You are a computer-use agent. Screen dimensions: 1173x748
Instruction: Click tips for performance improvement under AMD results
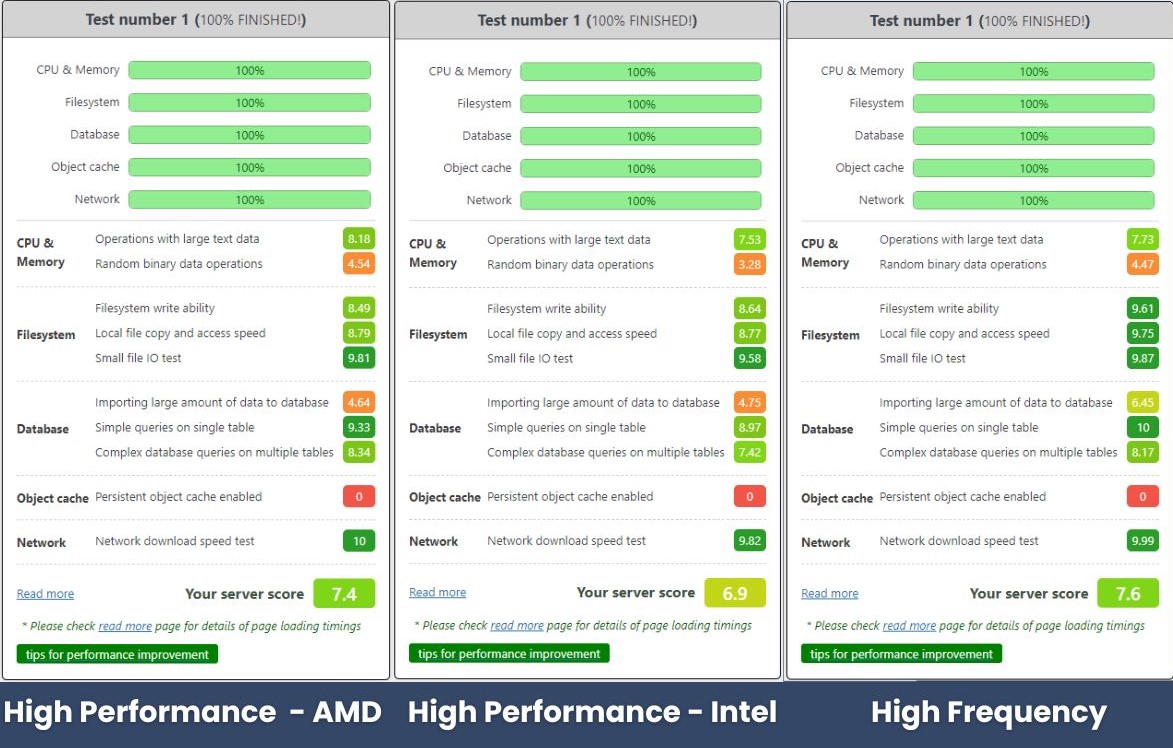116,654
